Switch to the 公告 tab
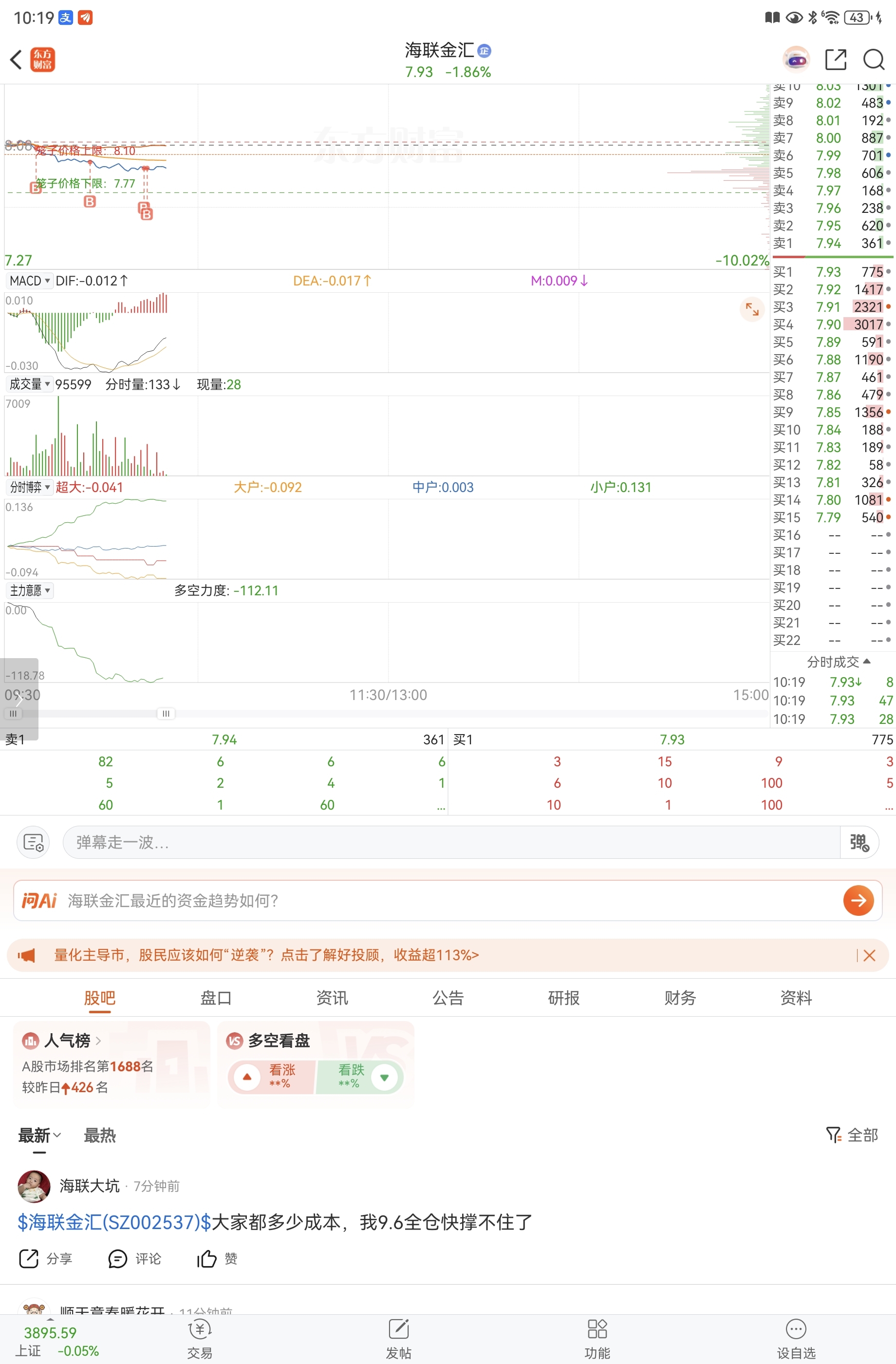The height and width of the screenshot is (1364, 896). pos(448,998)
